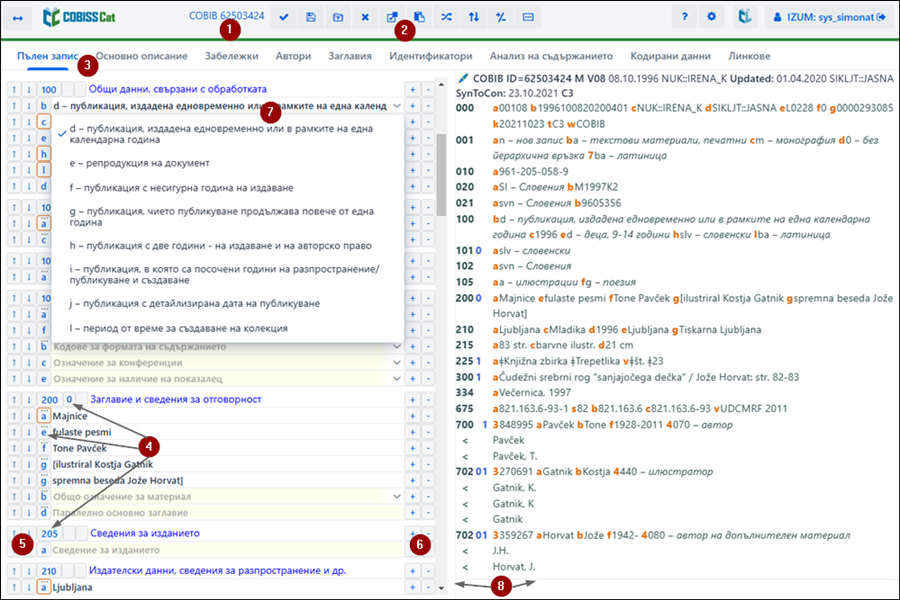
Task: Click the up-down sort arrows toolbar icon
Action: [x=474, y=17]
